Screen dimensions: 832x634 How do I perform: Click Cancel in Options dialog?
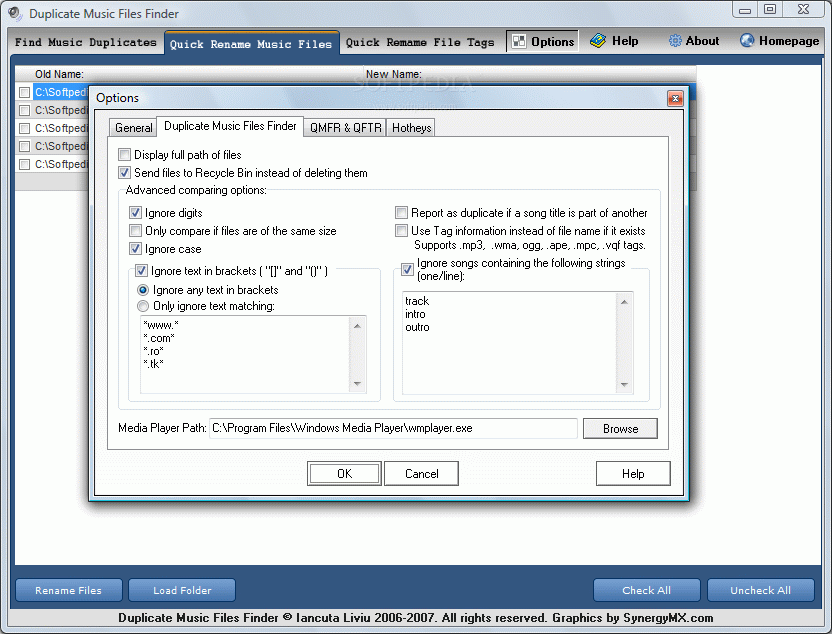coord(421,473)
